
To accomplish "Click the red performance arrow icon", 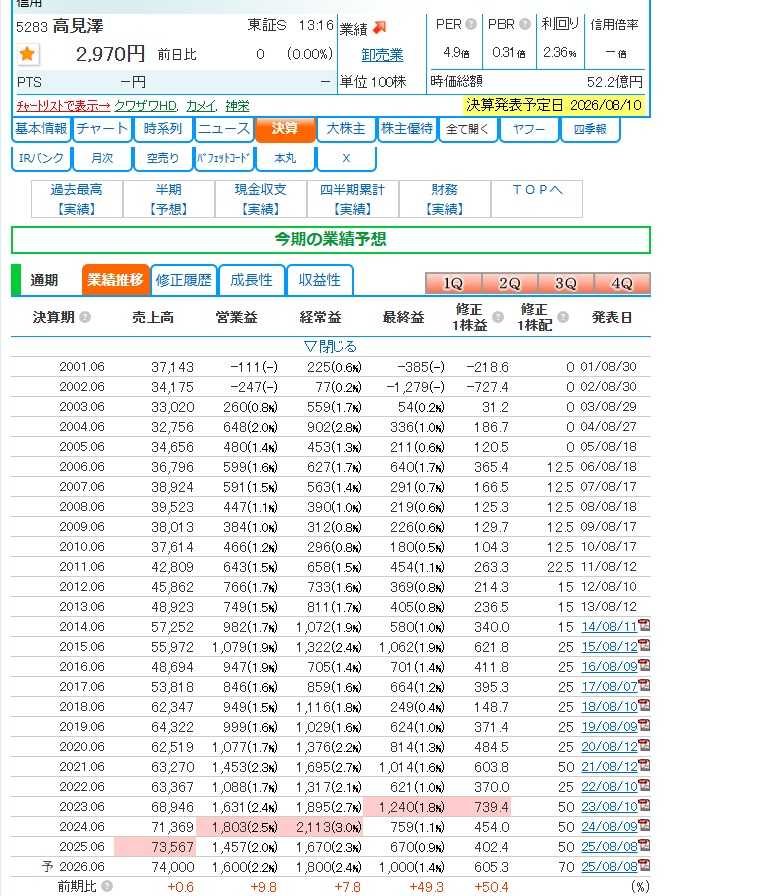I will [x=379, y=27].
